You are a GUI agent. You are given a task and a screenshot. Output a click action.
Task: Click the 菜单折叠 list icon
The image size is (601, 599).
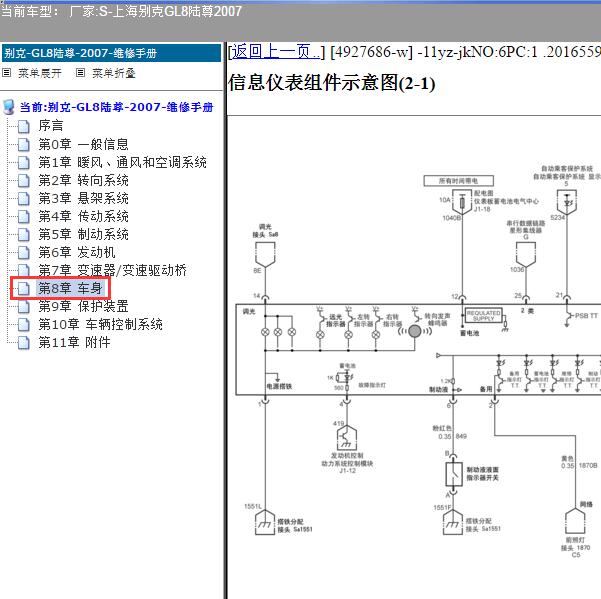pos(80,72)
